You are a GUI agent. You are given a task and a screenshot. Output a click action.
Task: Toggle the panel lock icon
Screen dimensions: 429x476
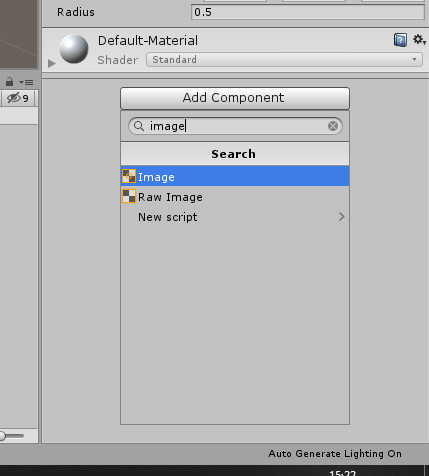(9, 81)
